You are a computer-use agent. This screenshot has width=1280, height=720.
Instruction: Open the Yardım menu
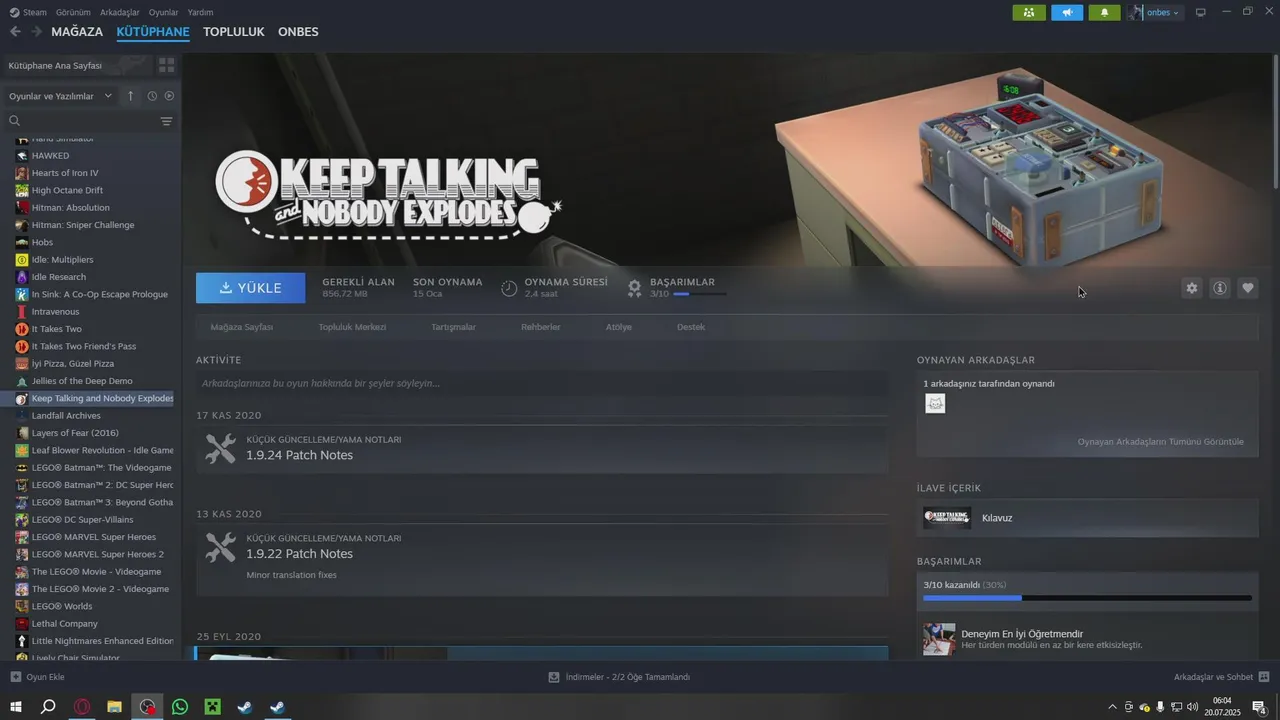[200, 12]
